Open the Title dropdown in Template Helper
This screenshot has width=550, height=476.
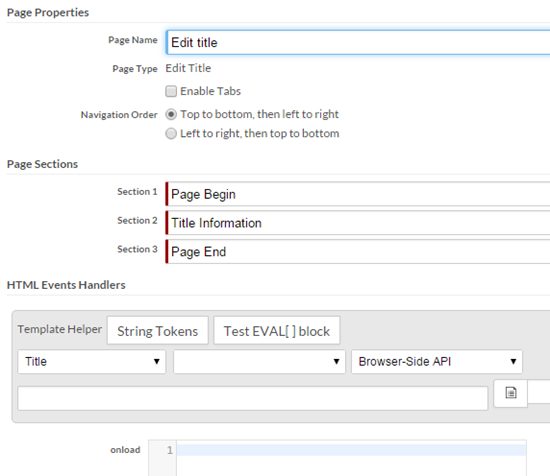click(92, 362)
